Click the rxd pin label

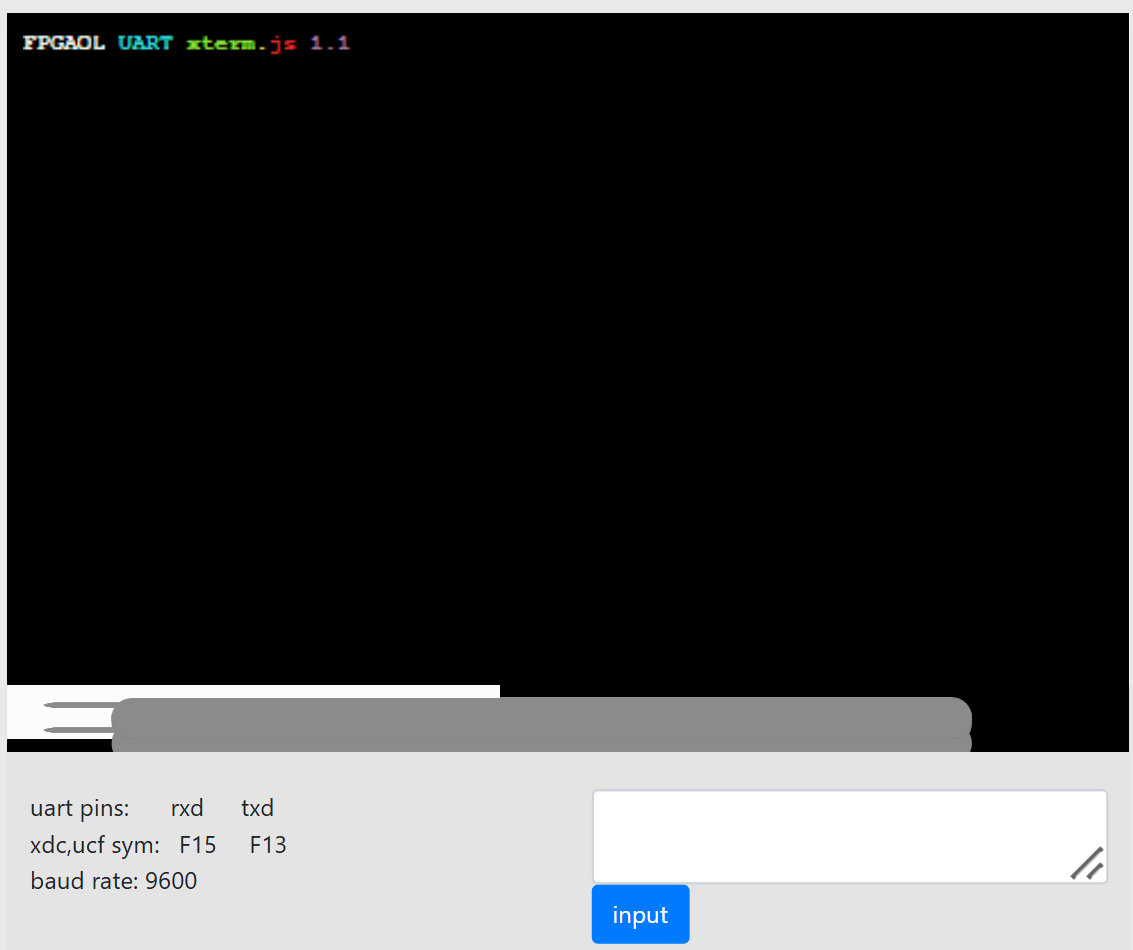click(187, 808)
